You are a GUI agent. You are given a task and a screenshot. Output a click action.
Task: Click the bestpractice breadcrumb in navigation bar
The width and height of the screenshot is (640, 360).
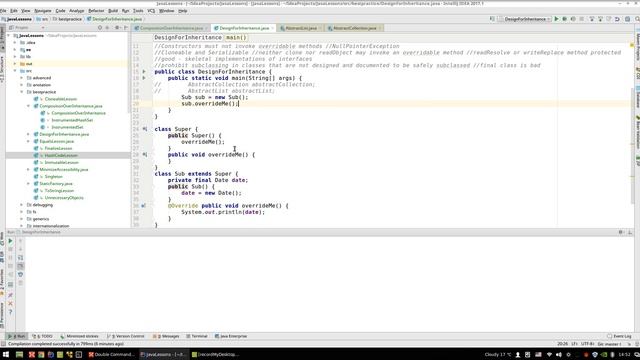68,19
